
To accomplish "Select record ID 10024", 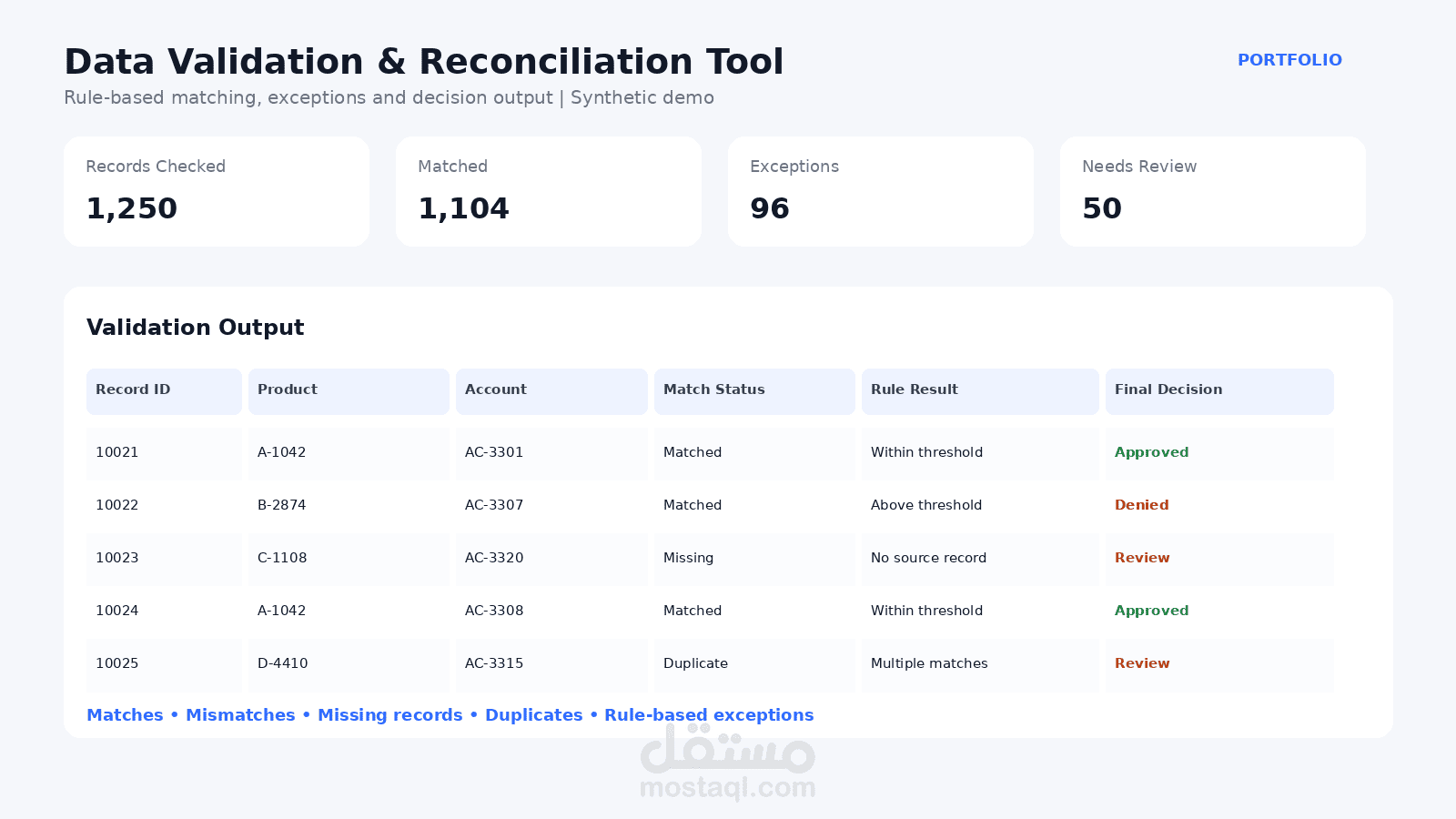I will point(117,611).
